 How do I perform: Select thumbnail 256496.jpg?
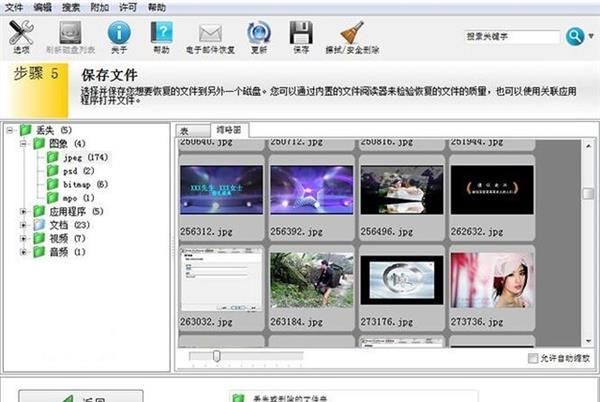[x=402, y=190]
